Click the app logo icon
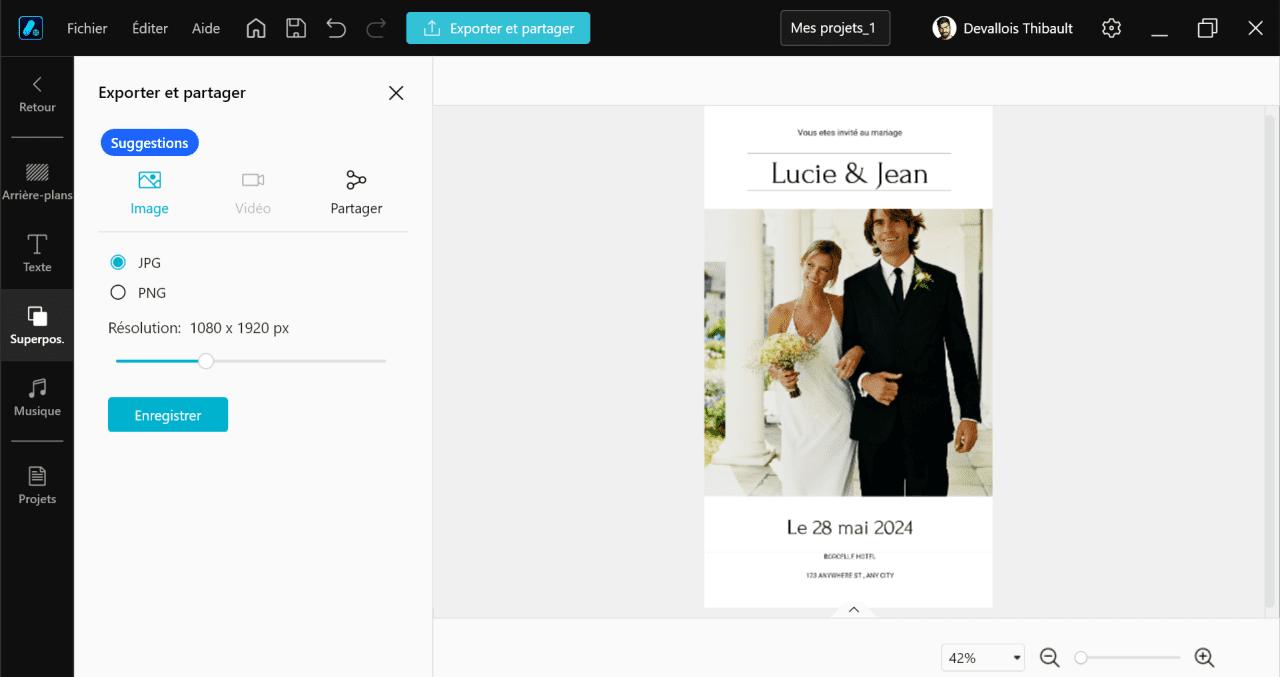Viewport: 1280px width, 677px height. (x=30, y=28)
